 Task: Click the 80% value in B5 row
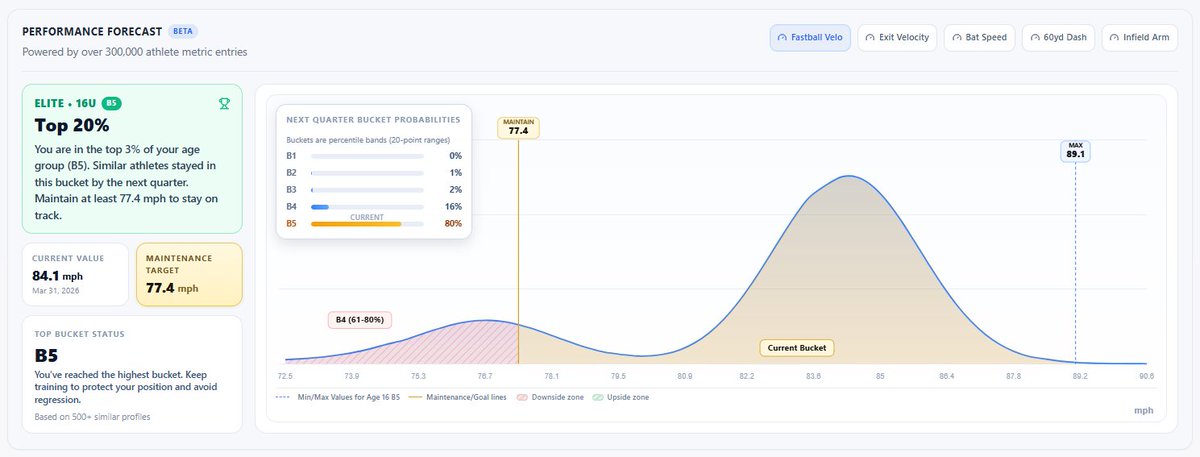pyautogui.click(x=453, y=224)
